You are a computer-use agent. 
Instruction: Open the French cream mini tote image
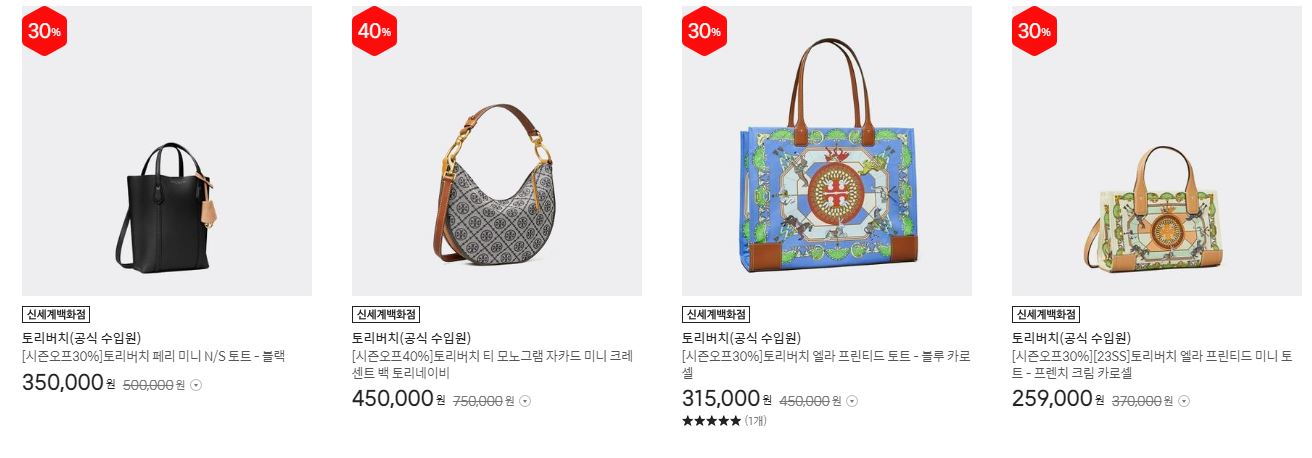pyautogui.click(x=1157, y=151)
